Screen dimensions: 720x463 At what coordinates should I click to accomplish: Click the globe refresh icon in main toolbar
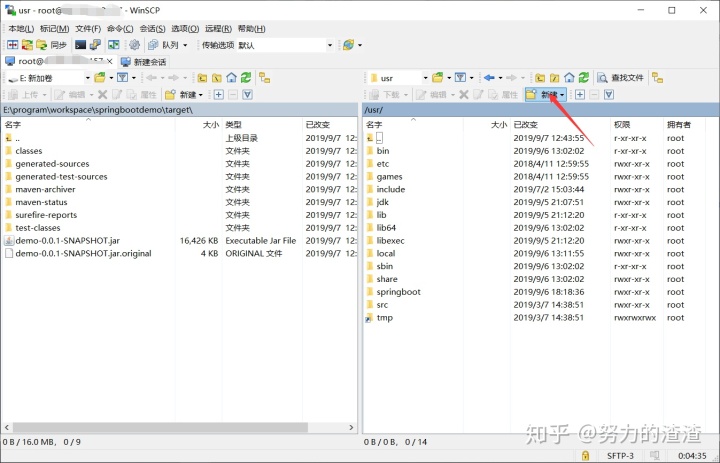coord(349,45)
